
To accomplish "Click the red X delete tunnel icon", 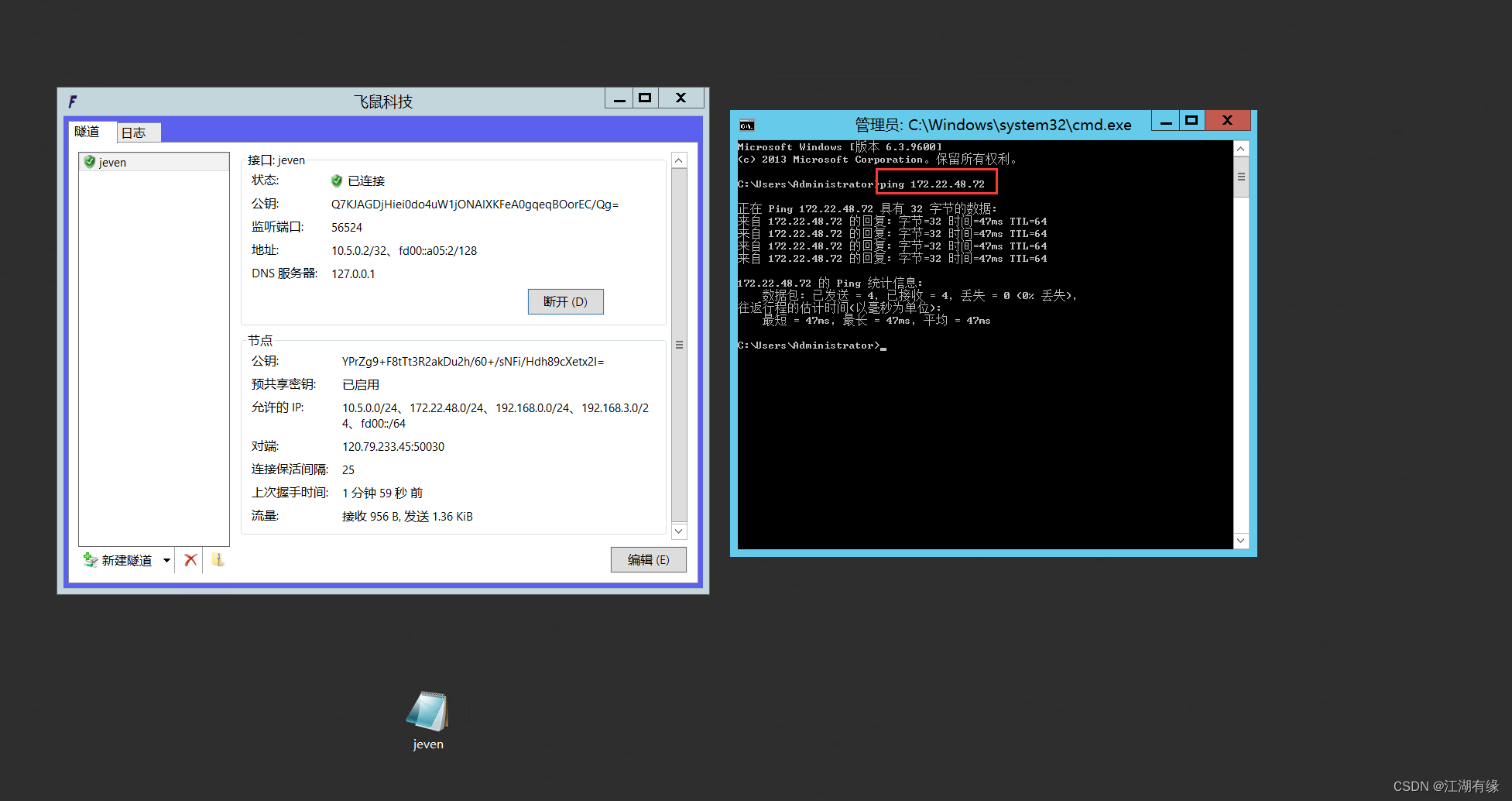I will 190,559.
